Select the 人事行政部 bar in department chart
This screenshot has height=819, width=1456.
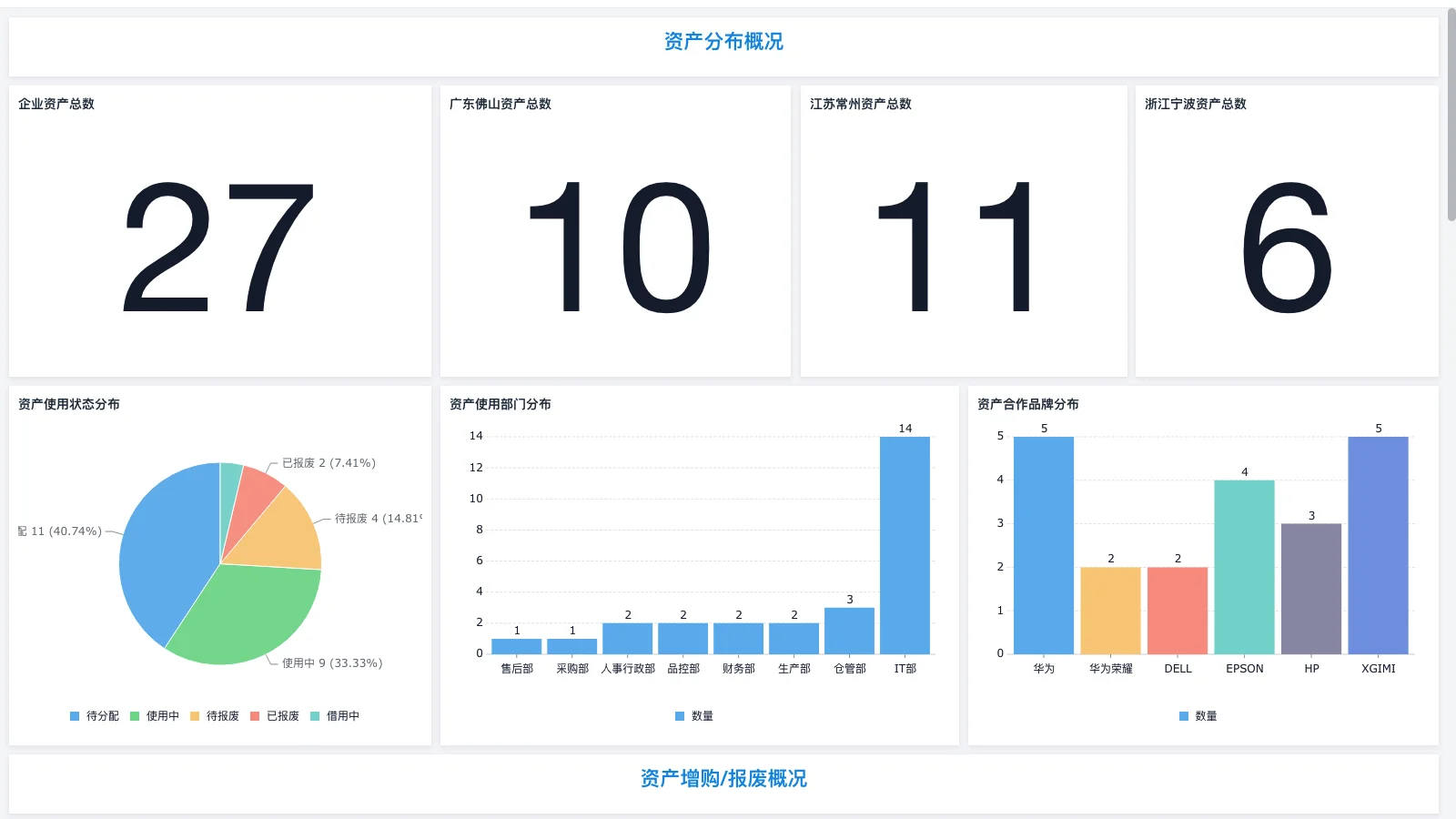pos(627,638)
